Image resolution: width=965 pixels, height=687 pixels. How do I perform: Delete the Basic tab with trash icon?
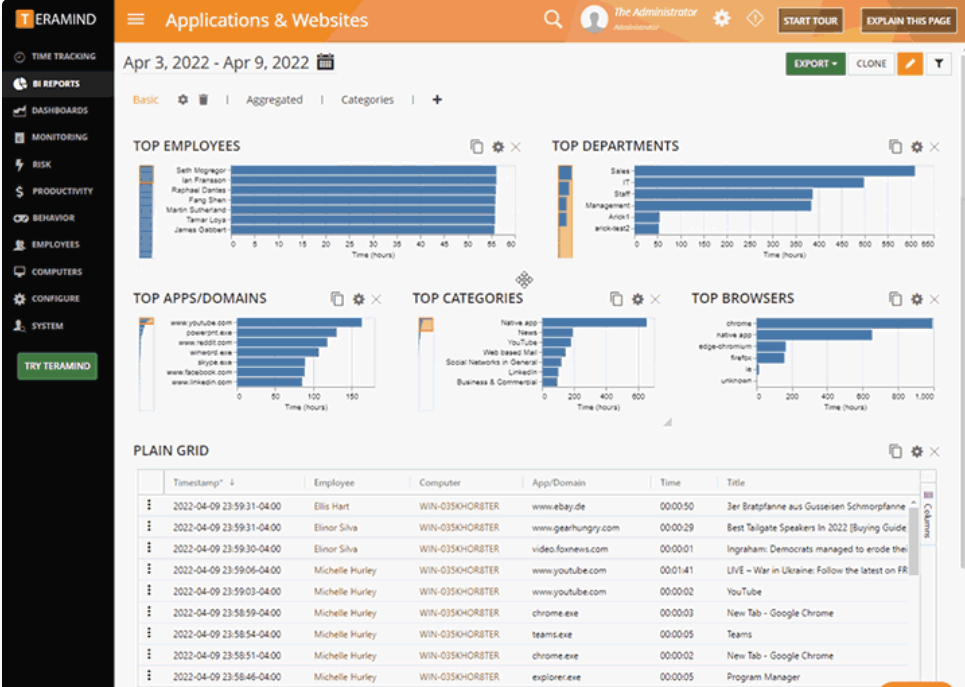click(x=203, y=100)
